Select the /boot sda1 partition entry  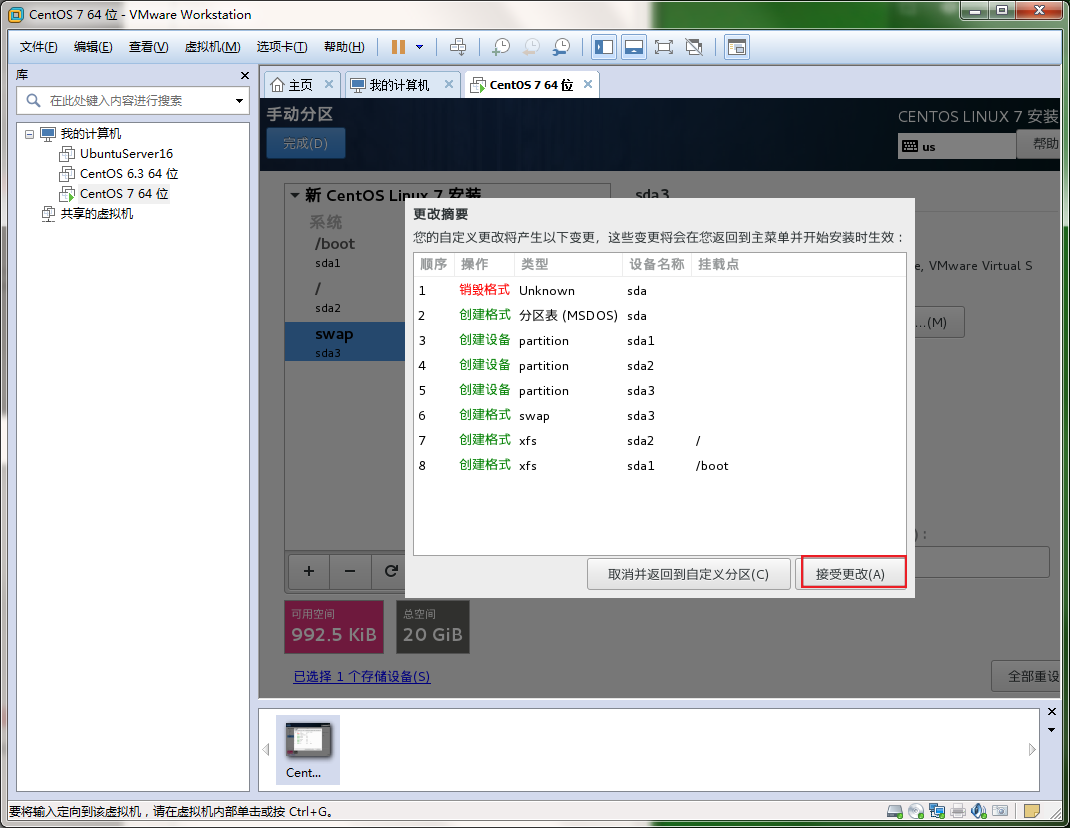pos(345,252)
